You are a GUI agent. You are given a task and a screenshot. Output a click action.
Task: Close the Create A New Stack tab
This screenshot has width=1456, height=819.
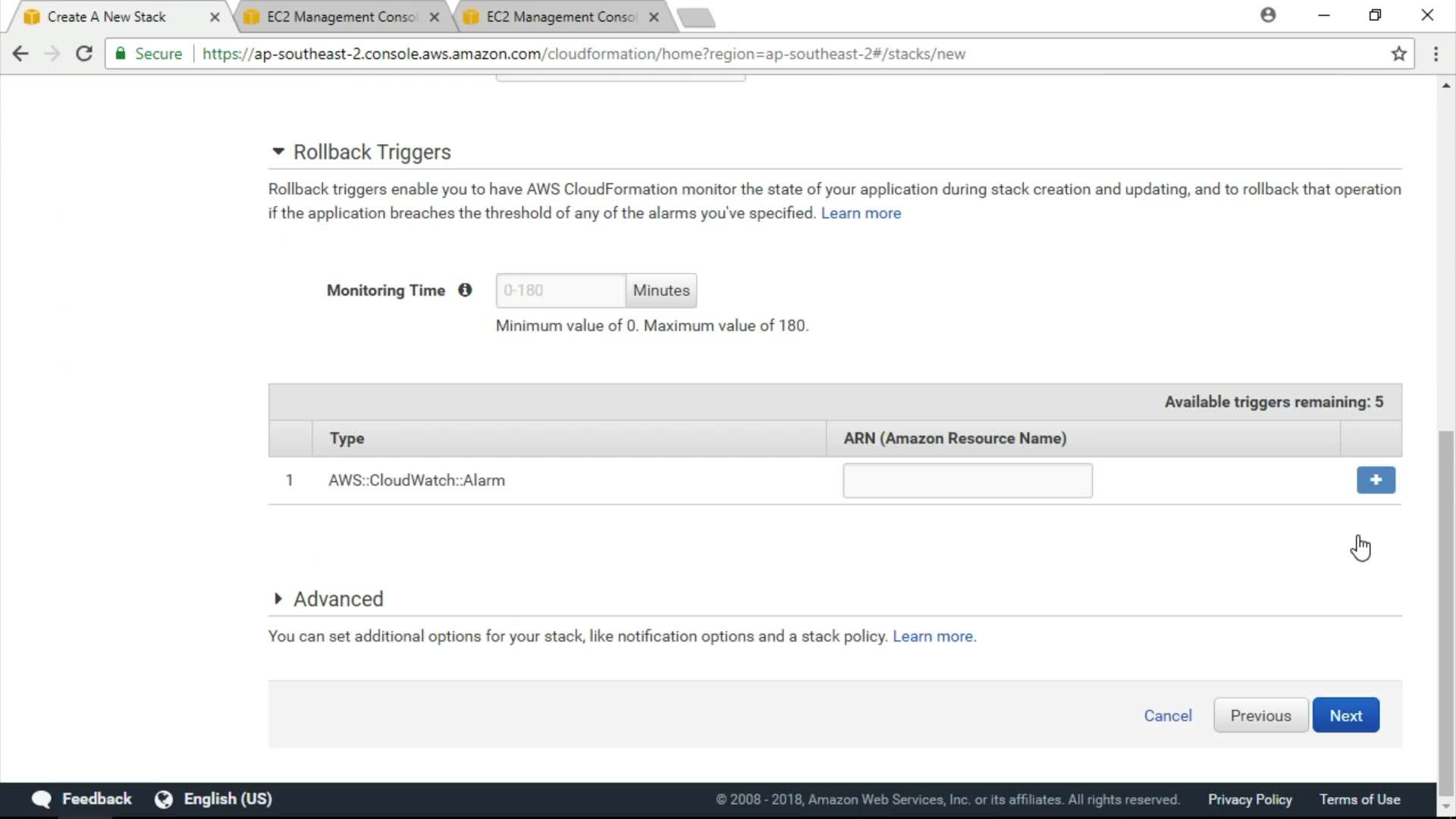click(x=215, y=17)
